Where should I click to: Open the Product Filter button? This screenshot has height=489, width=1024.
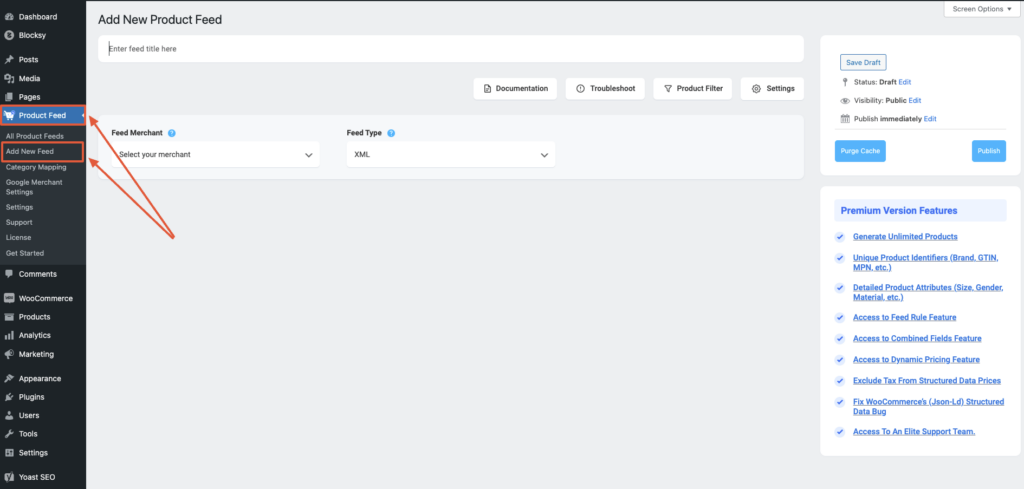click(693, 89)
